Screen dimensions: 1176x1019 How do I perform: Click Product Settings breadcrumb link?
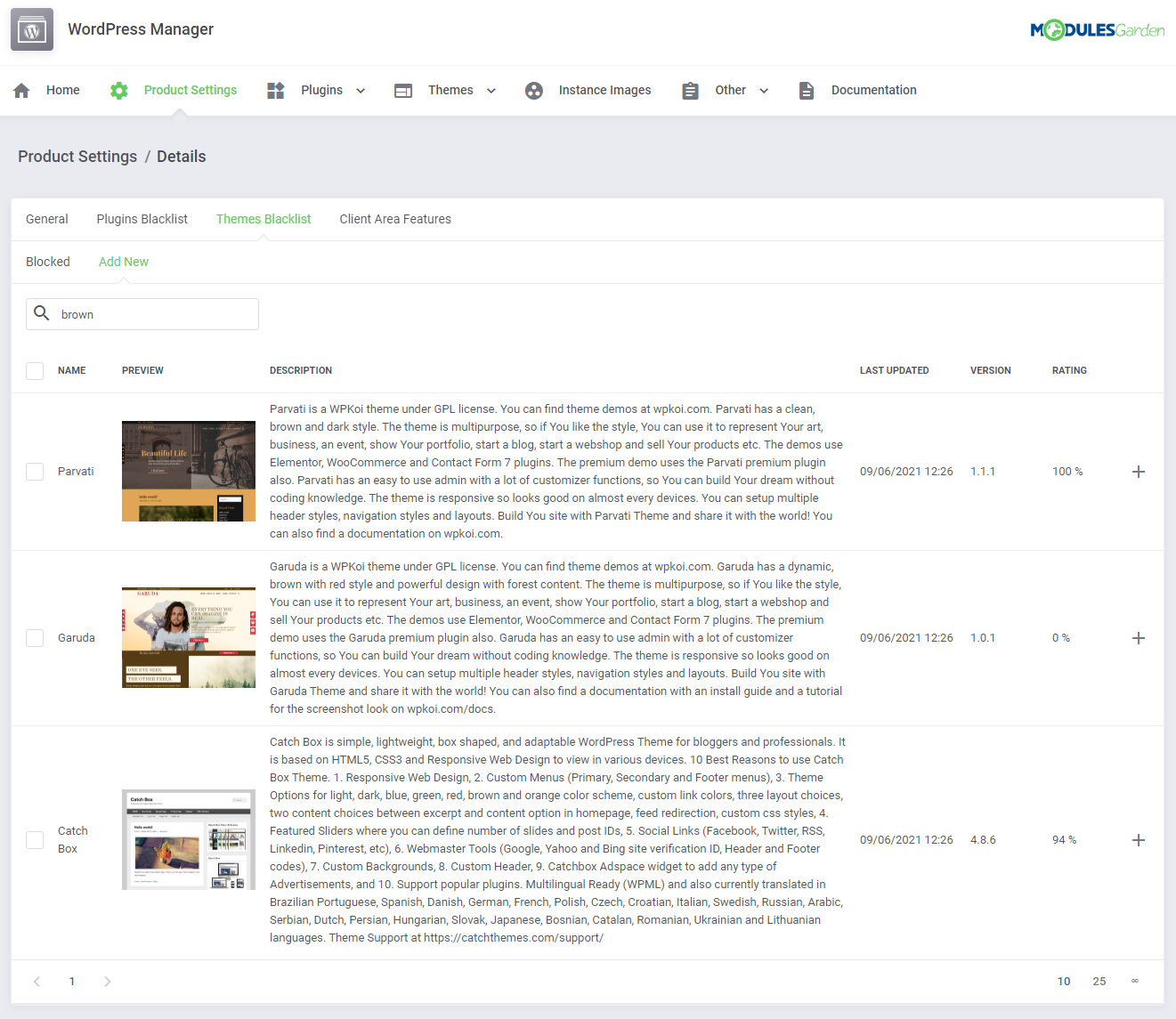[77, 157]
